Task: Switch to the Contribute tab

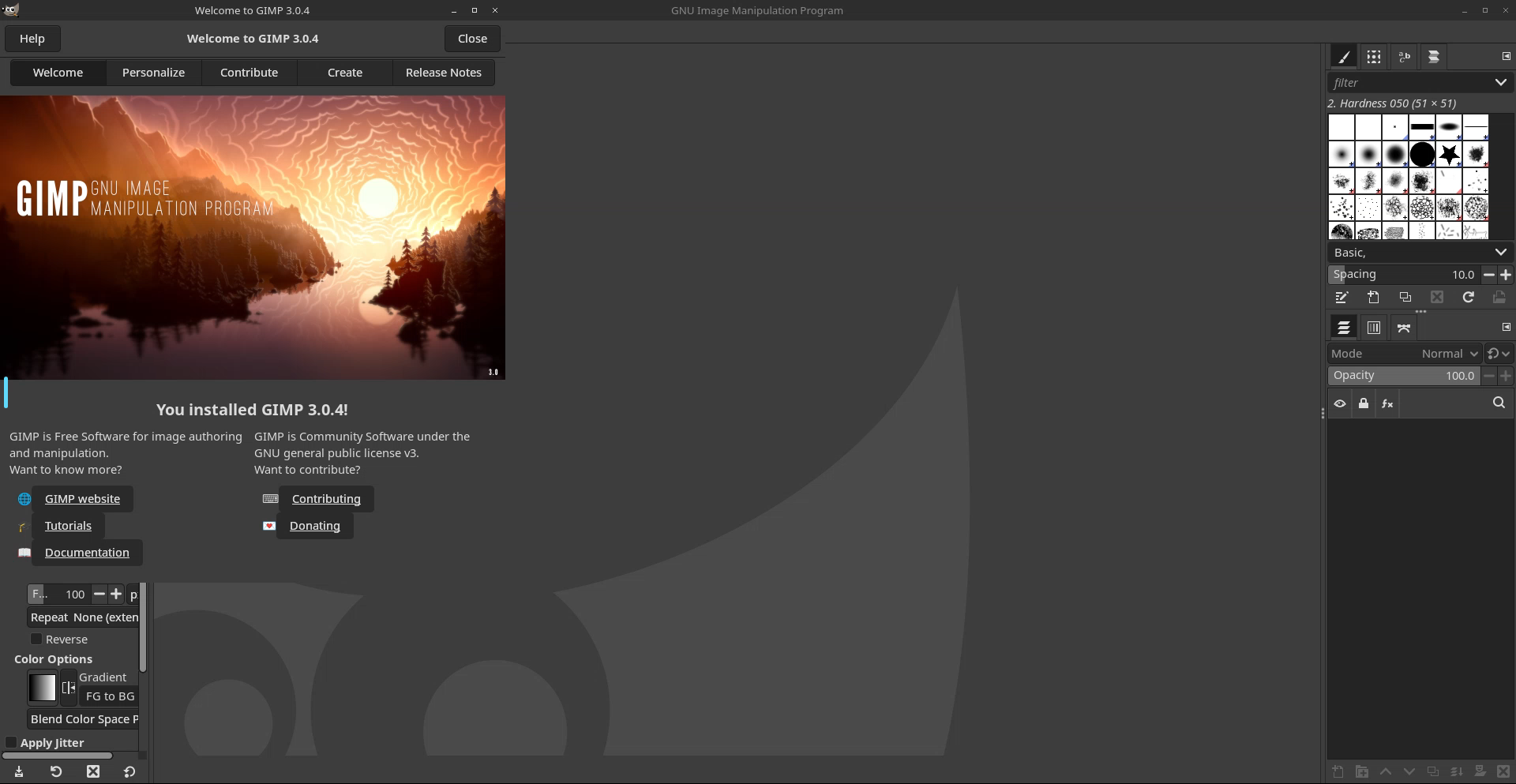Action: click(249, 73)
